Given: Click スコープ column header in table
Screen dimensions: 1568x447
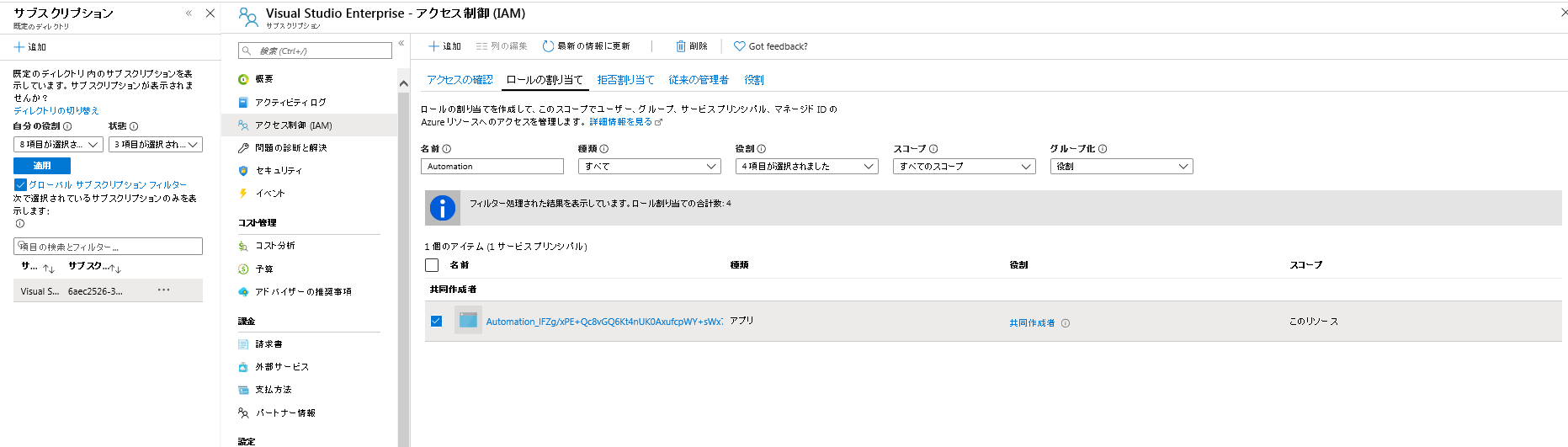Looking at the screenshot, I should point(1306,265).
